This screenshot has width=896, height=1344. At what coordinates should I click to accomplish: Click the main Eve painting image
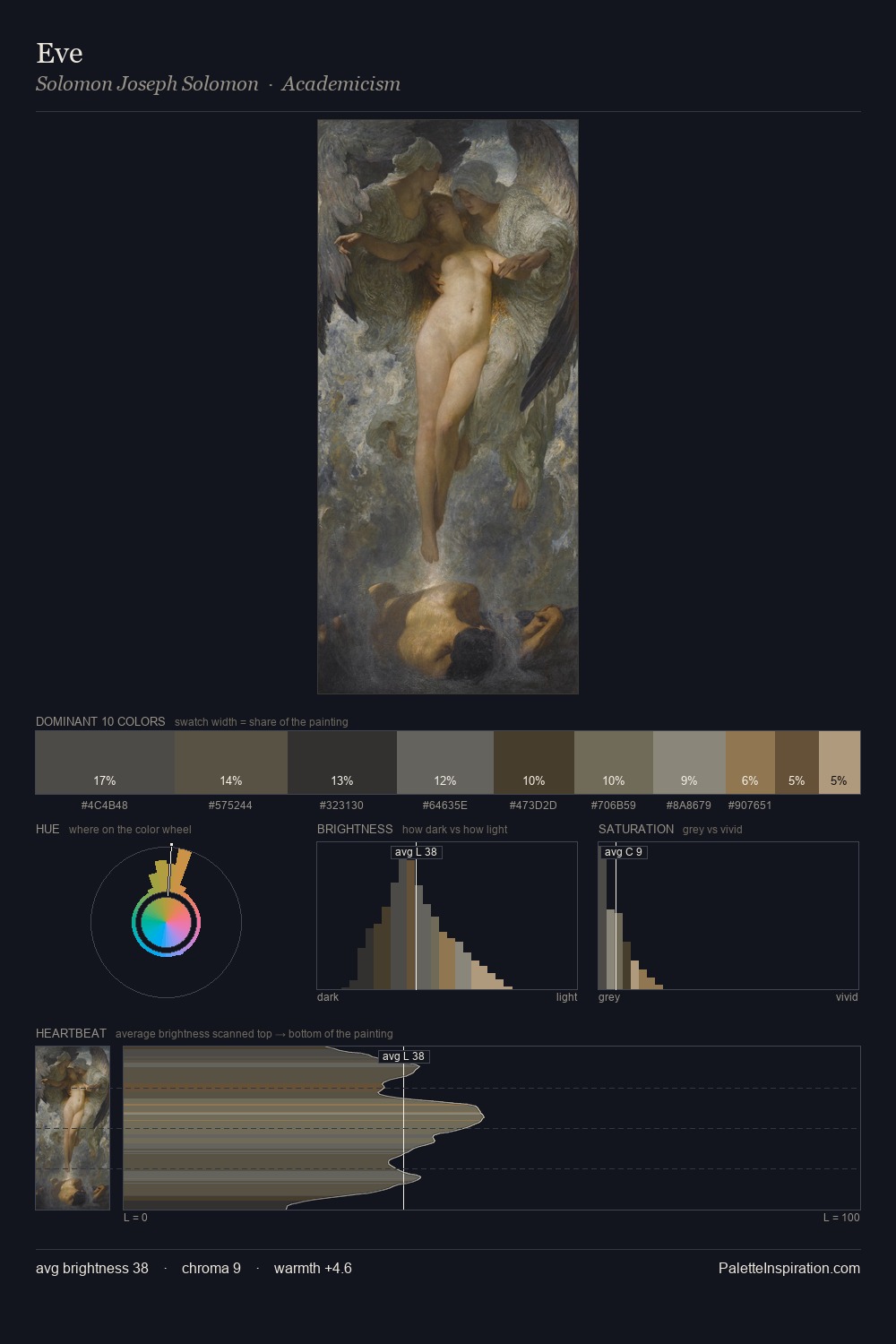click(x=448, y=407)
